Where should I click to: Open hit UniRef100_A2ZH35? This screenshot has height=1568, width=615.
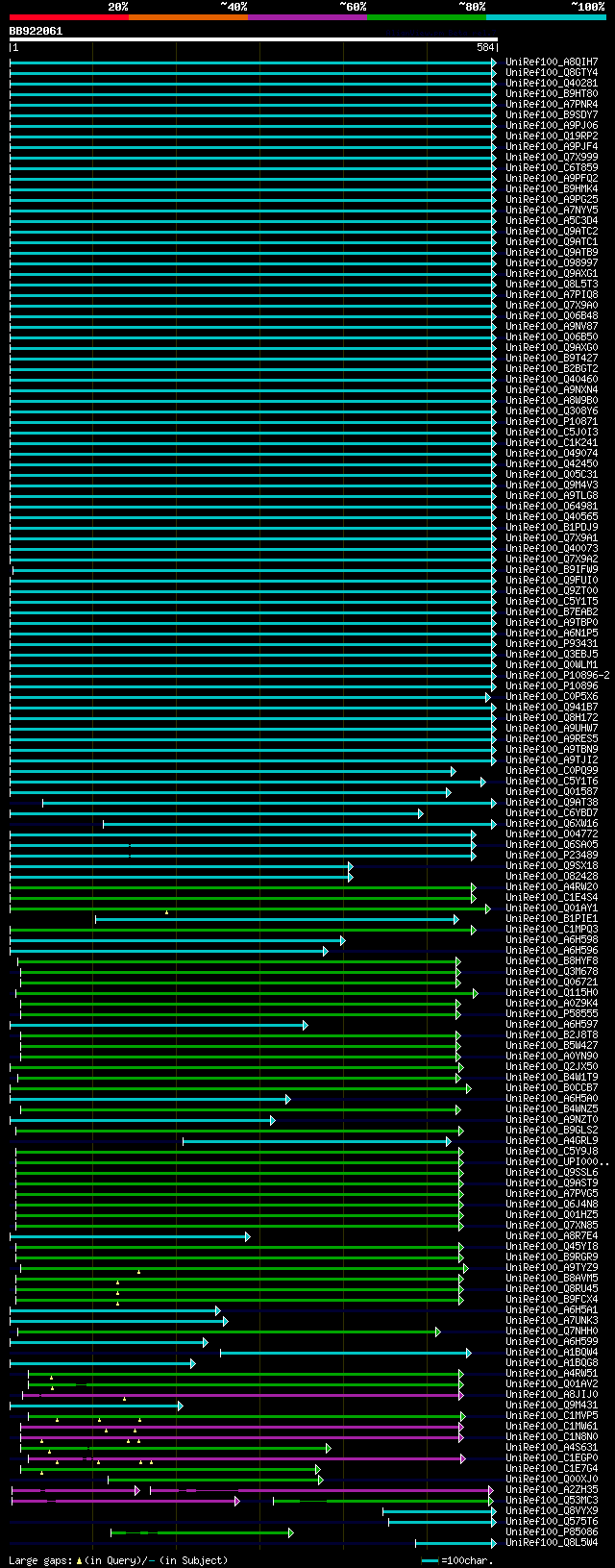(552, 1489)
